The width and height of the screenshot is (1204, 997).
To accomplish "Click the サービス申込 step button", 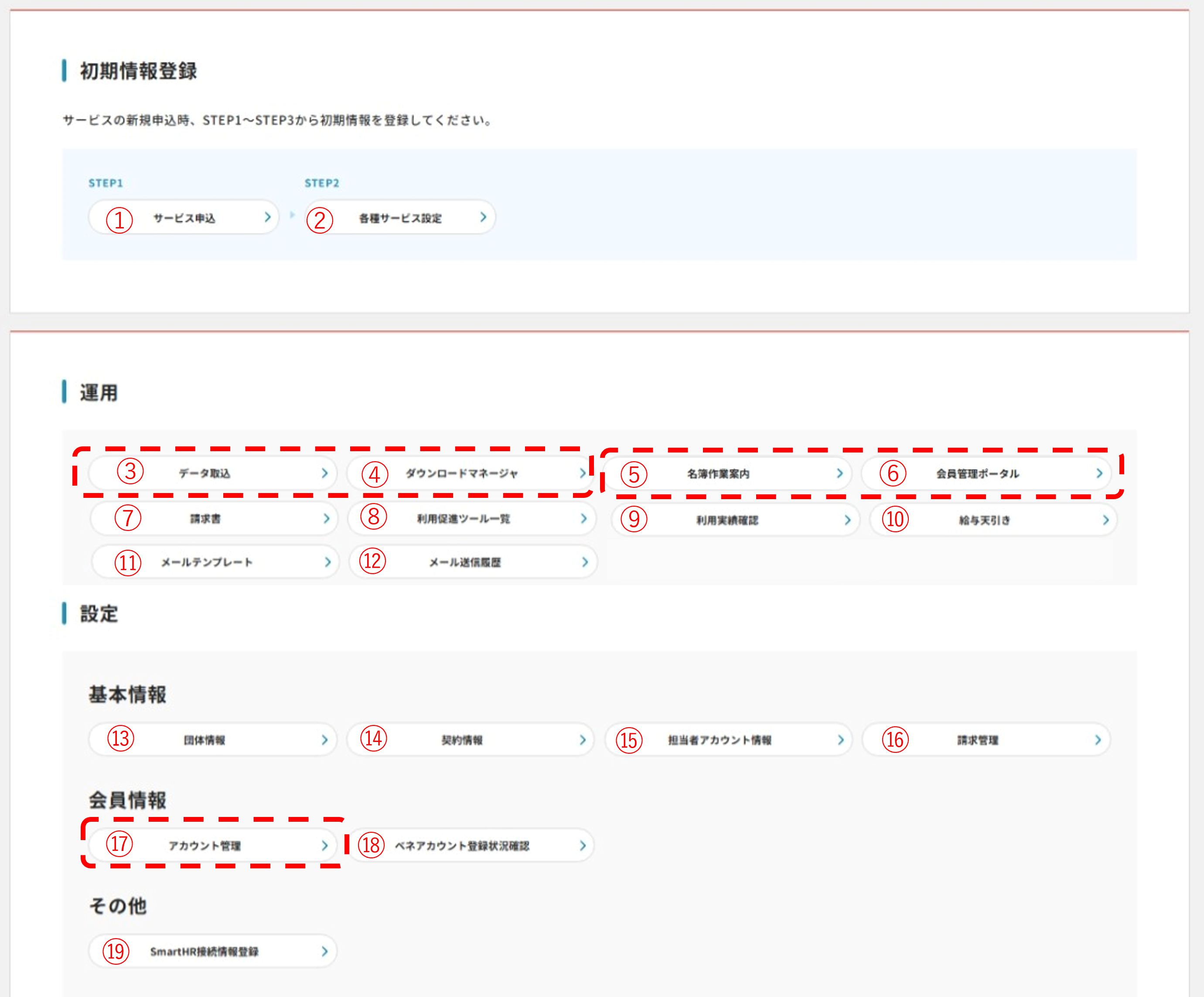I will coord(184,218).
